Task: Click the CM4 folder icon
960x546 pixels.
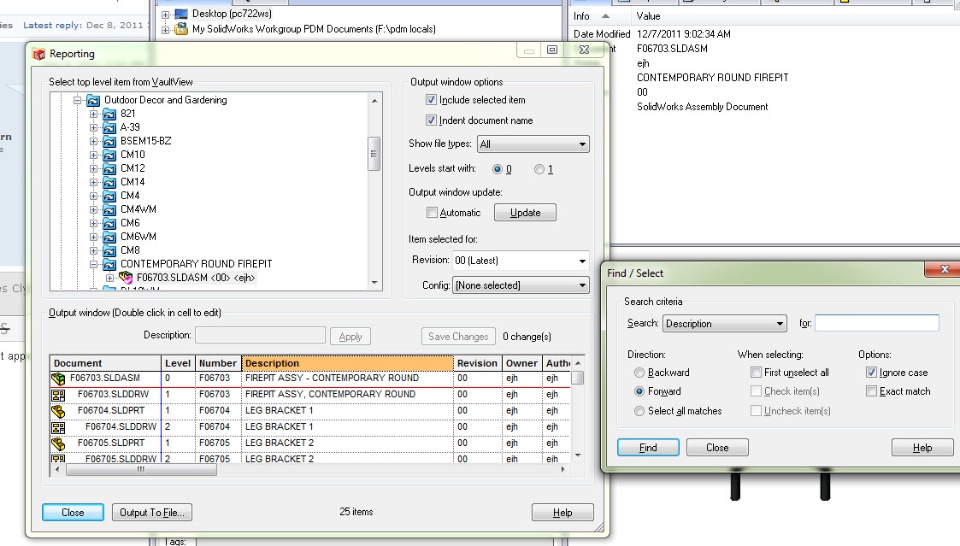Action: click(110, 196)
